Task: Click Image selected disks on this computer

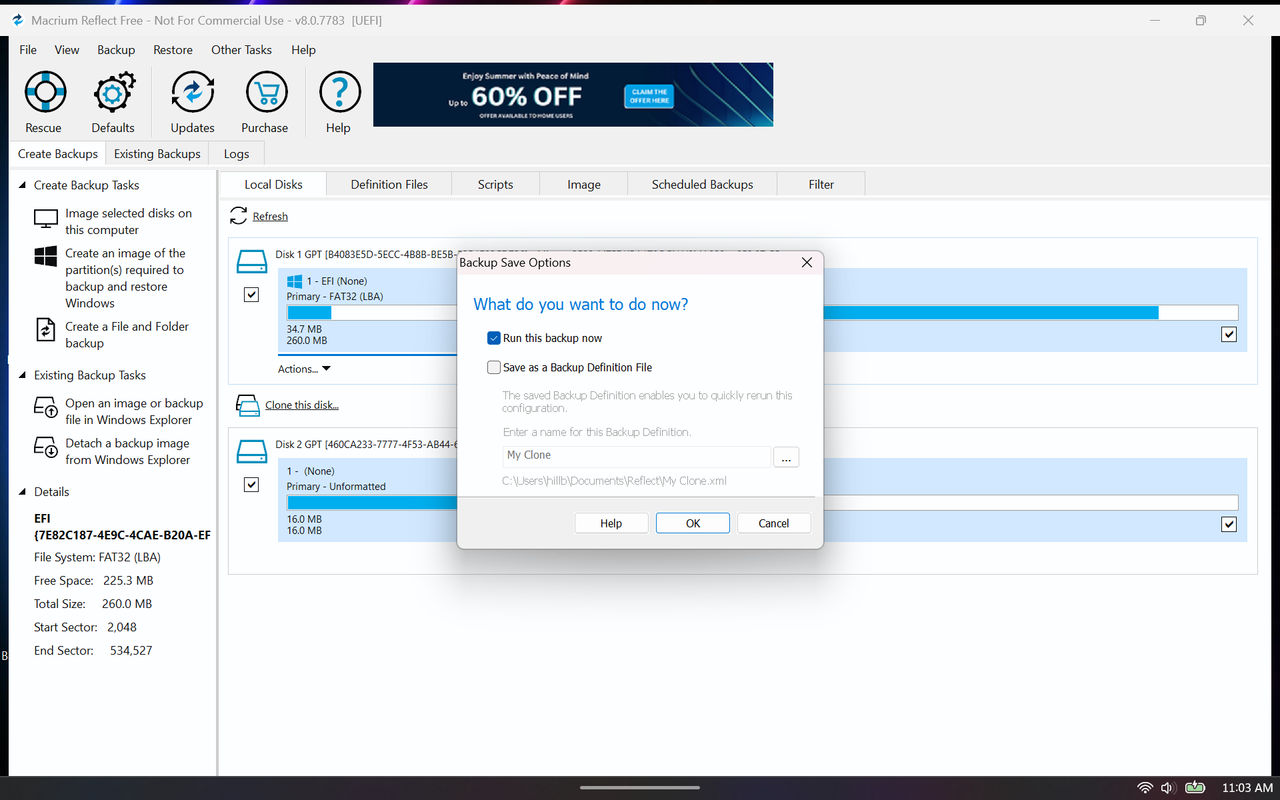Action: tap(129, 221)
